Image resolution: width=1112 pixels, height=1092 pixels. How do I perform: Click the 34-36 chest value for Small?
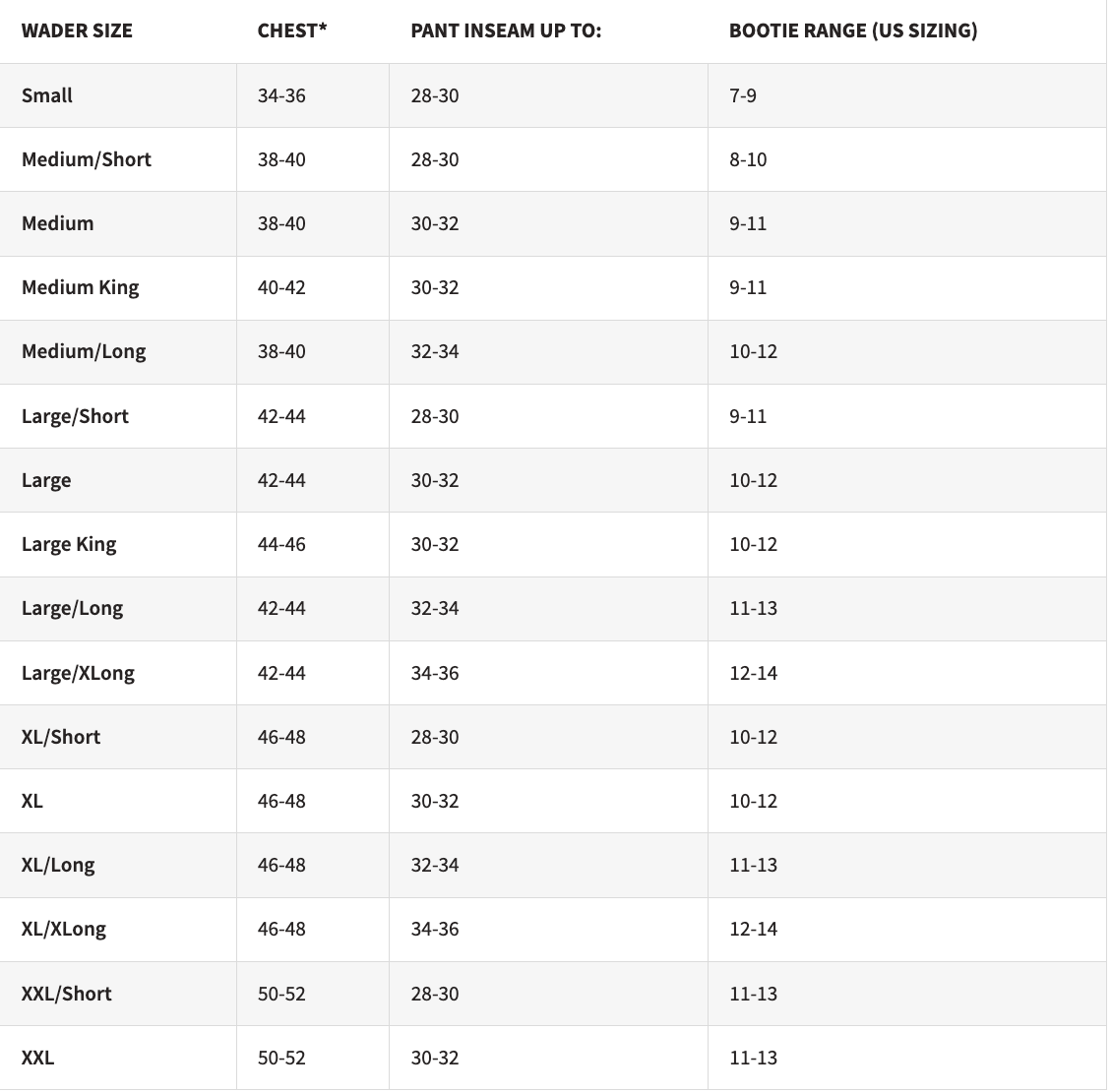tap(281, 95)
